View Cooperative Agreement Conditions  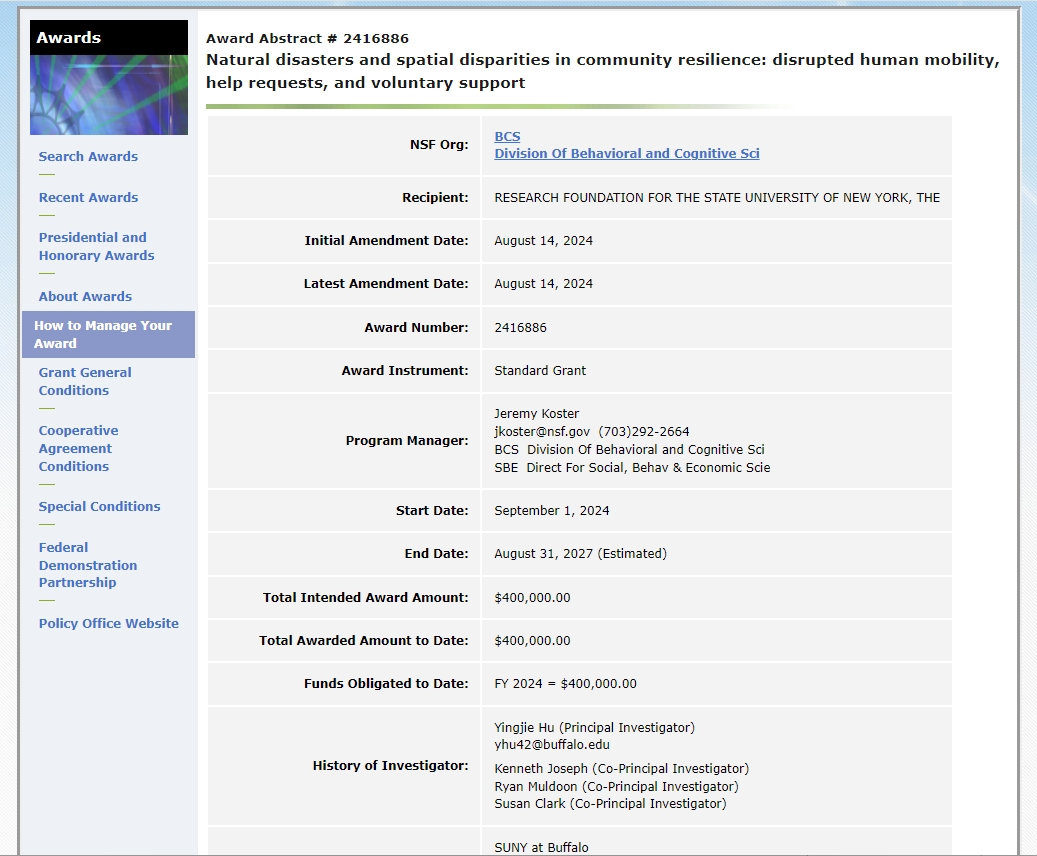pyautogui.click(x=78, y=448)
